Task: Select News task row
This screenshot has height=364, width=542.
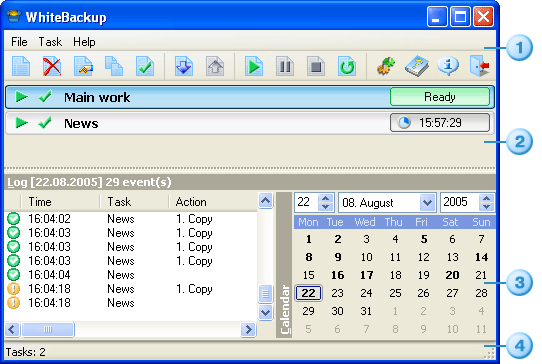Action: coord(250,122)
